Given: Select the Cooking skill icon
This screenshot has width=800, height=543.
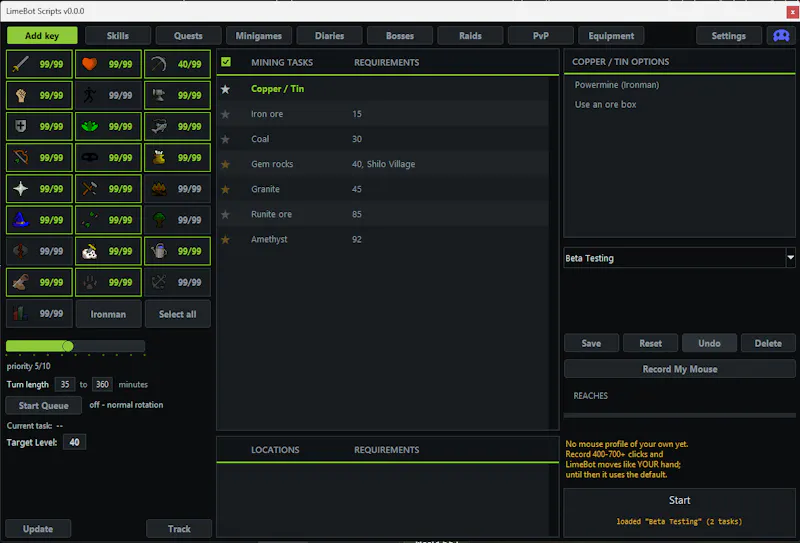Looking at the screenshot, I should pyautogui.click(x=159, y=158).
